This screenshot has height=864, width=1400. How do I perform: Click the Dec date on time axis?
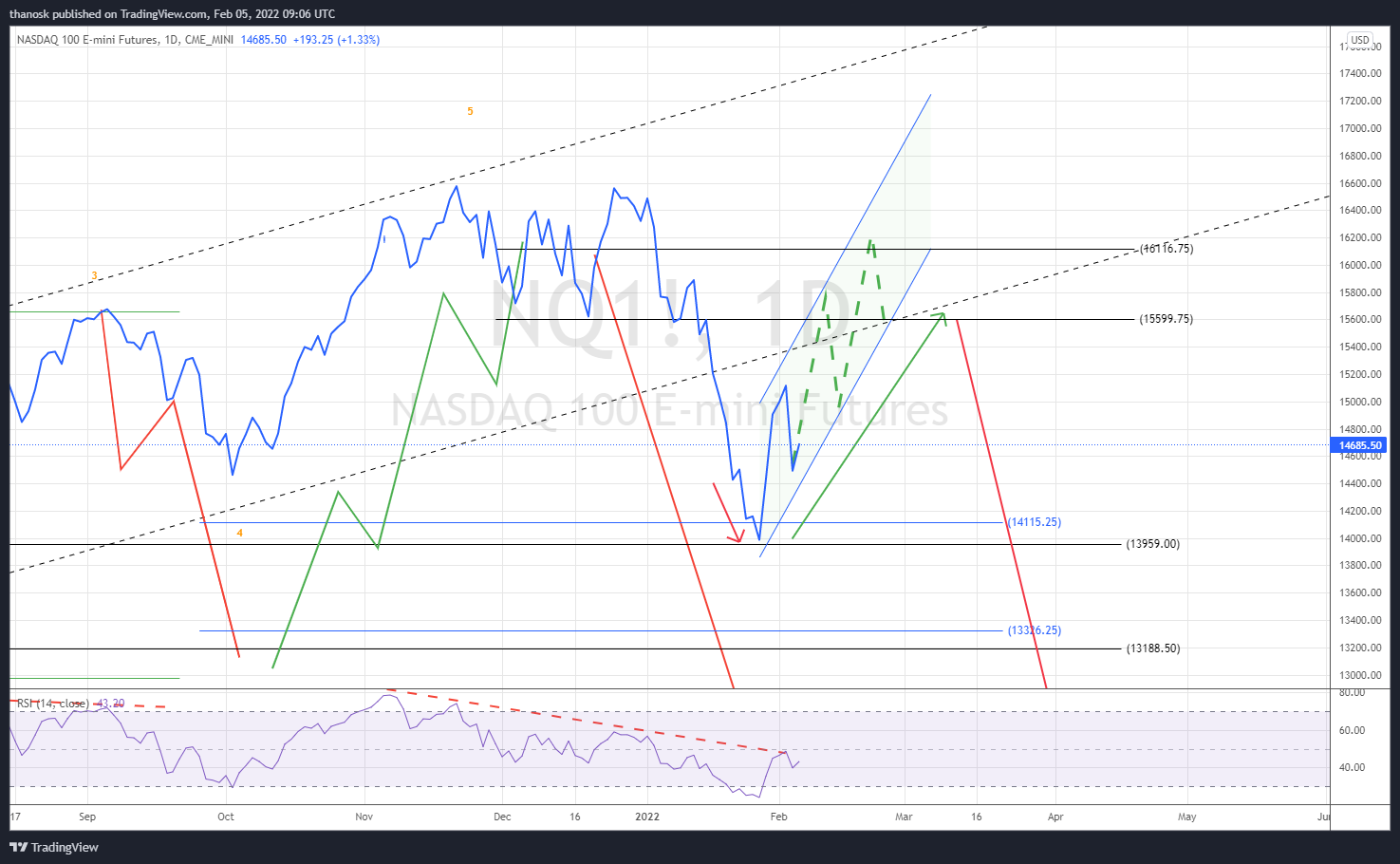(502, 817)
